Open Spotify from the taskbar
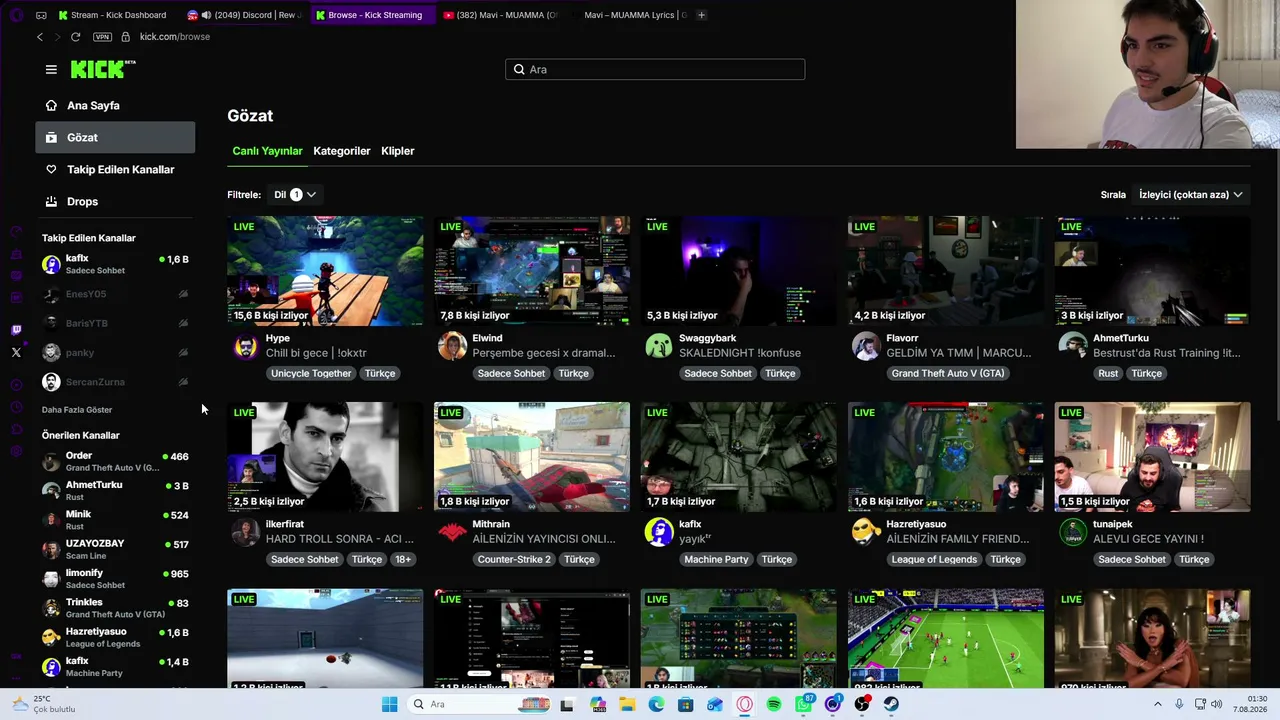This screenshot has width=1280, height=720. tap(774, 704)
